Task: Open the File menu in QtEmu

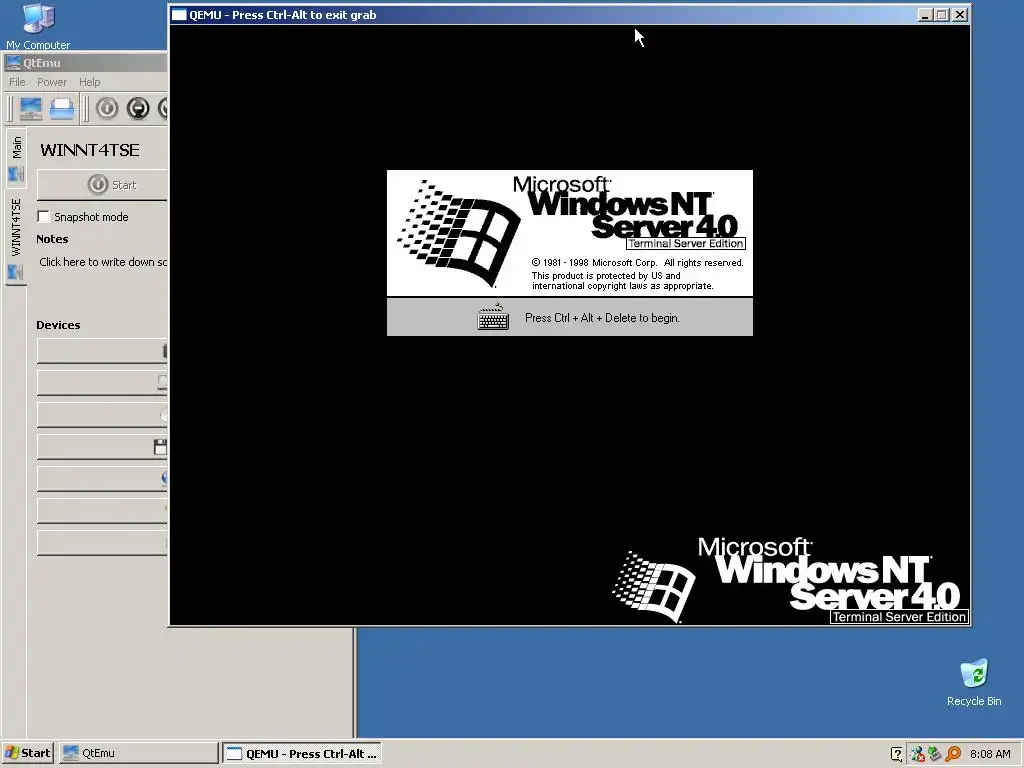Action: [x=17, y=82]
